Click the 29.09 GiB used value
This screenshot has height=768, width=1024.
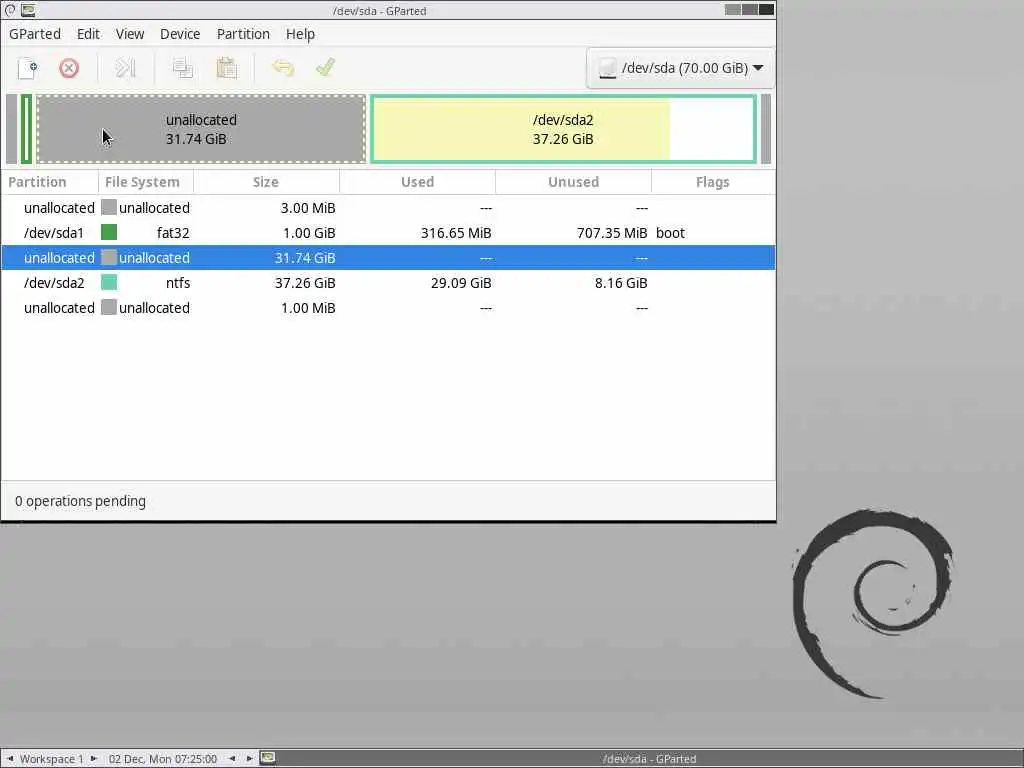point(461,283)
